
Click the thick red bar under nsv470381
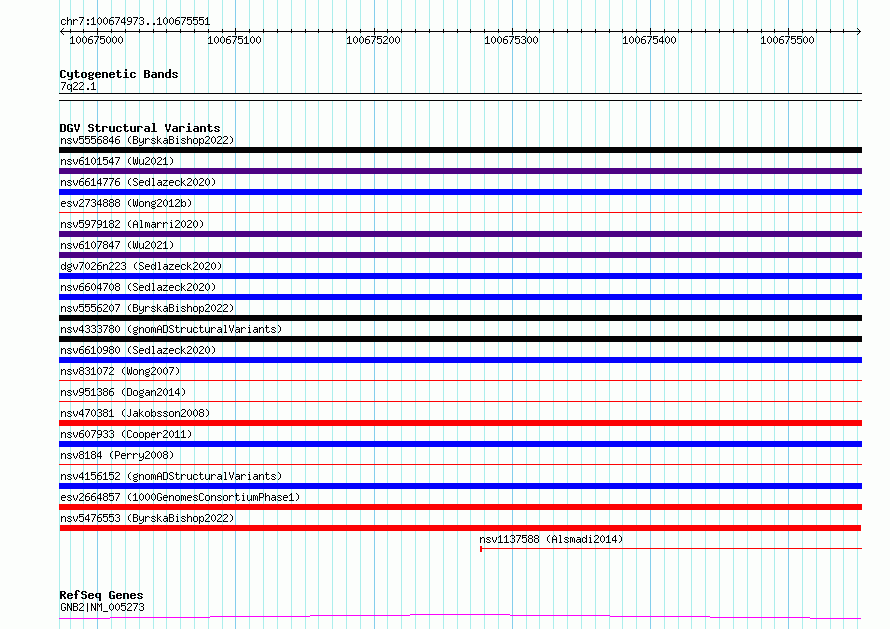pos(460,423)
